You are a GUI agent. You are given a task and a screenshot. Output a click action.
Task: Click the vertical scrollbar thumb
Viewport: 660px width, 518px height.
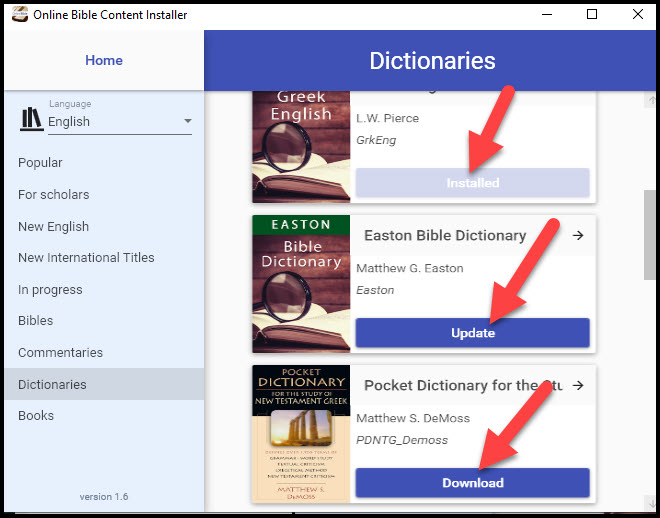[x=650, y=234]
